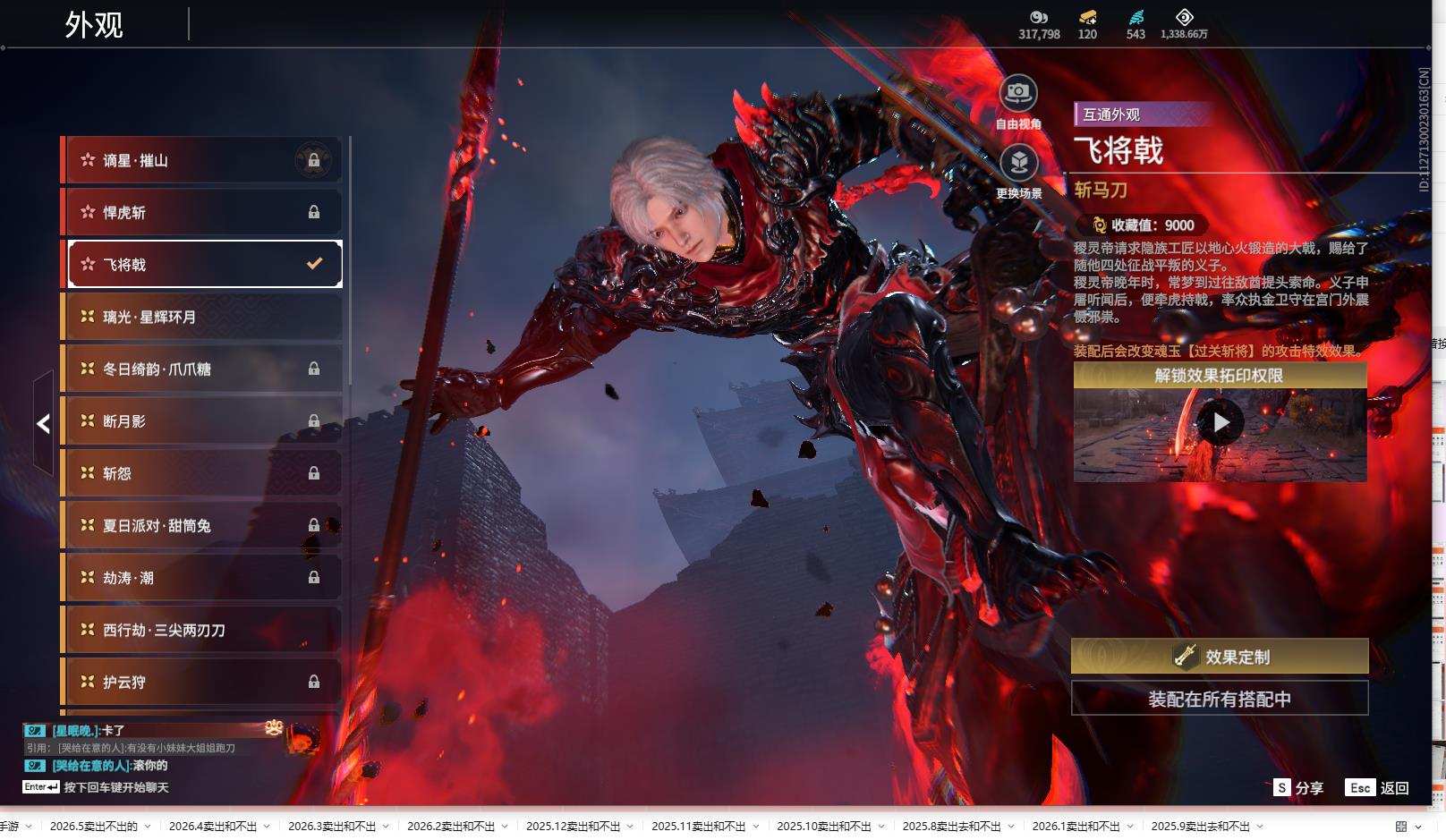Click player name [星眠晚.] in chat
This screenshot has height=840, width=1446.
click(75, 731)
